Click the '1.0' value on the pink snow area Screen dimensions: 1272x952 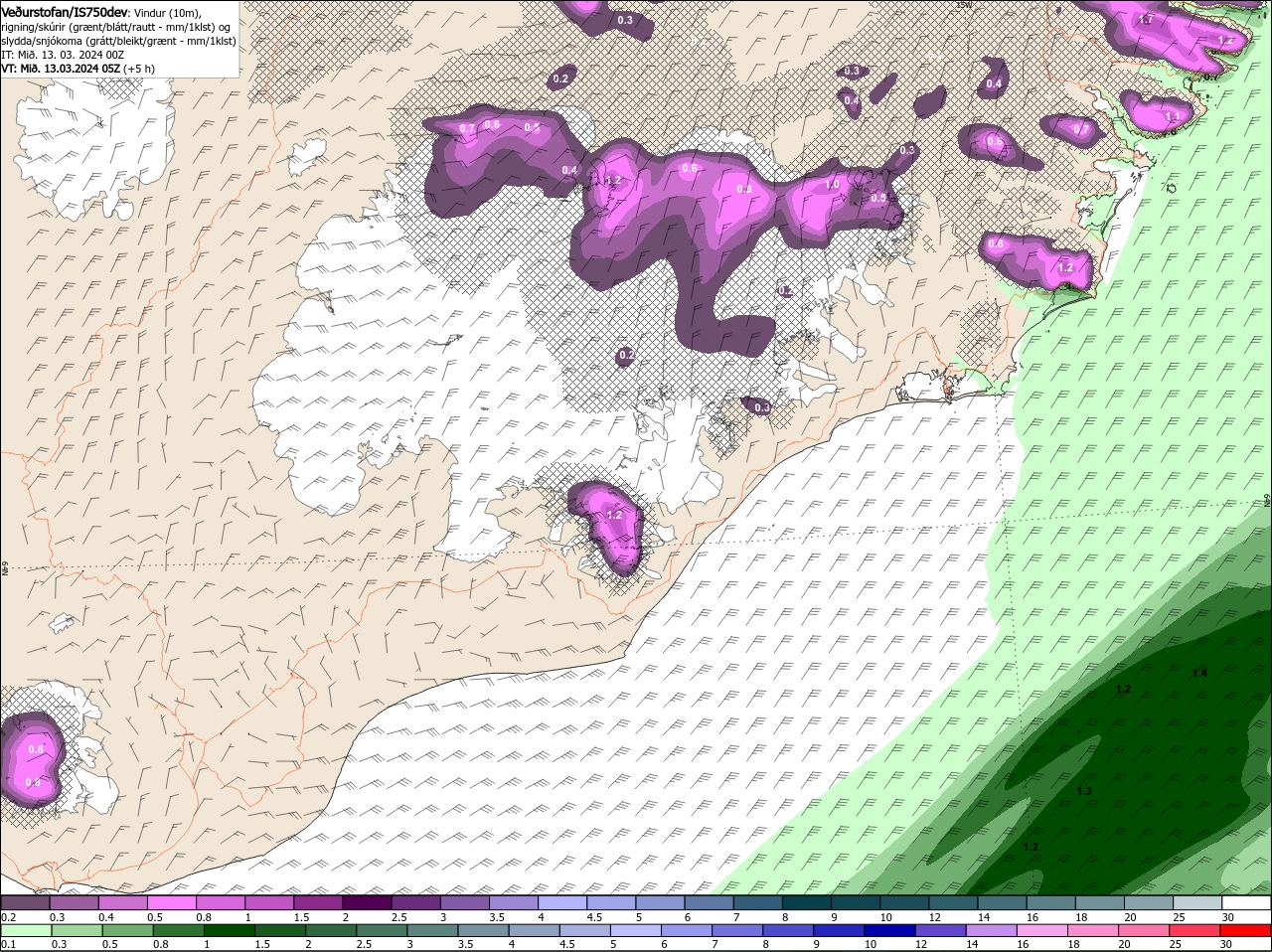(833, 184)
